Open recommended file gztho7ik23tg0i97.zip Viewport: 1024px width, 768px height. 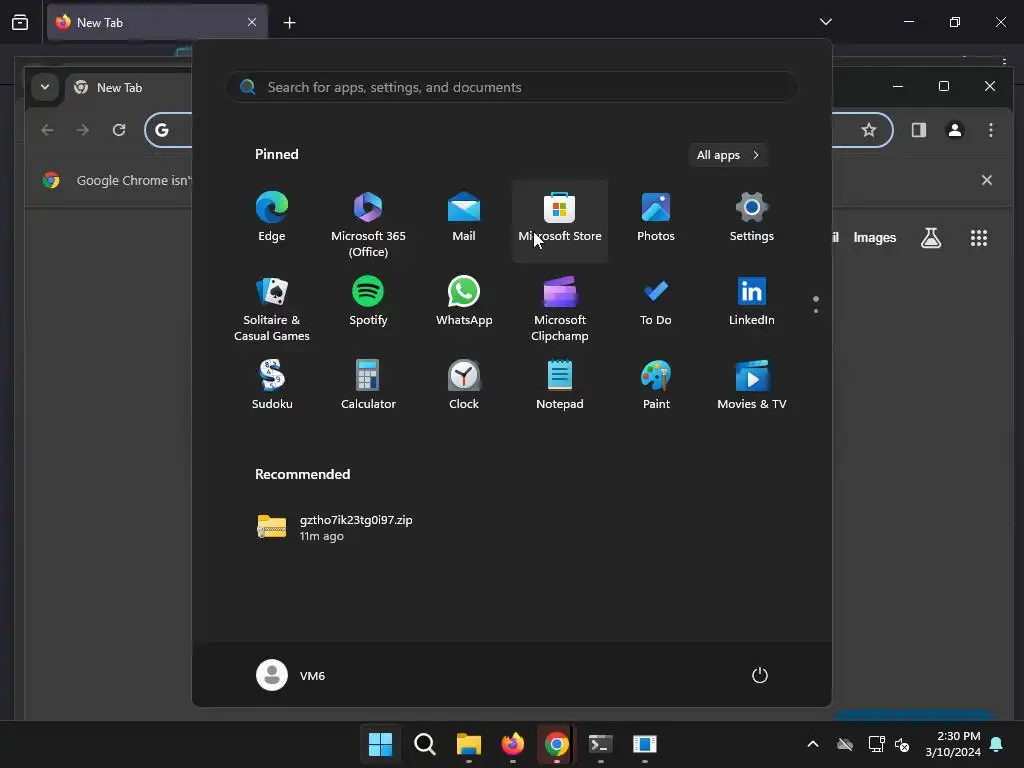(335, 527)
